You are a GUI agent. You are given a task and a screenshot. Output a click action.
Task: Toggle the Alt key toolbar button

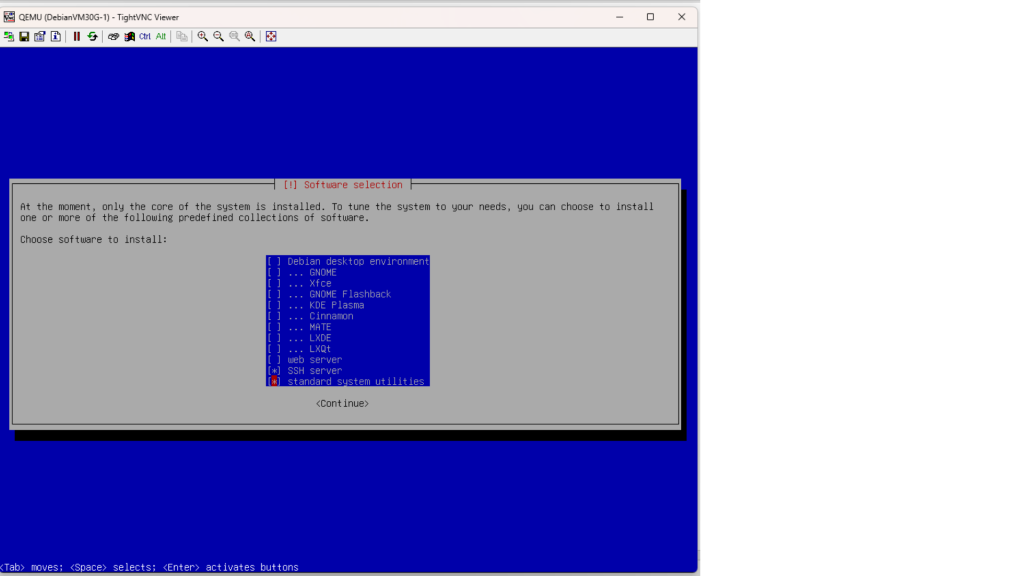(161, 36)
